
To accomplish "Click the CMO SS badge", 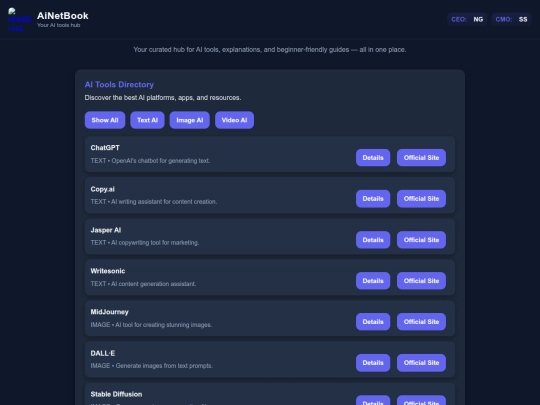I will (511, 19).
